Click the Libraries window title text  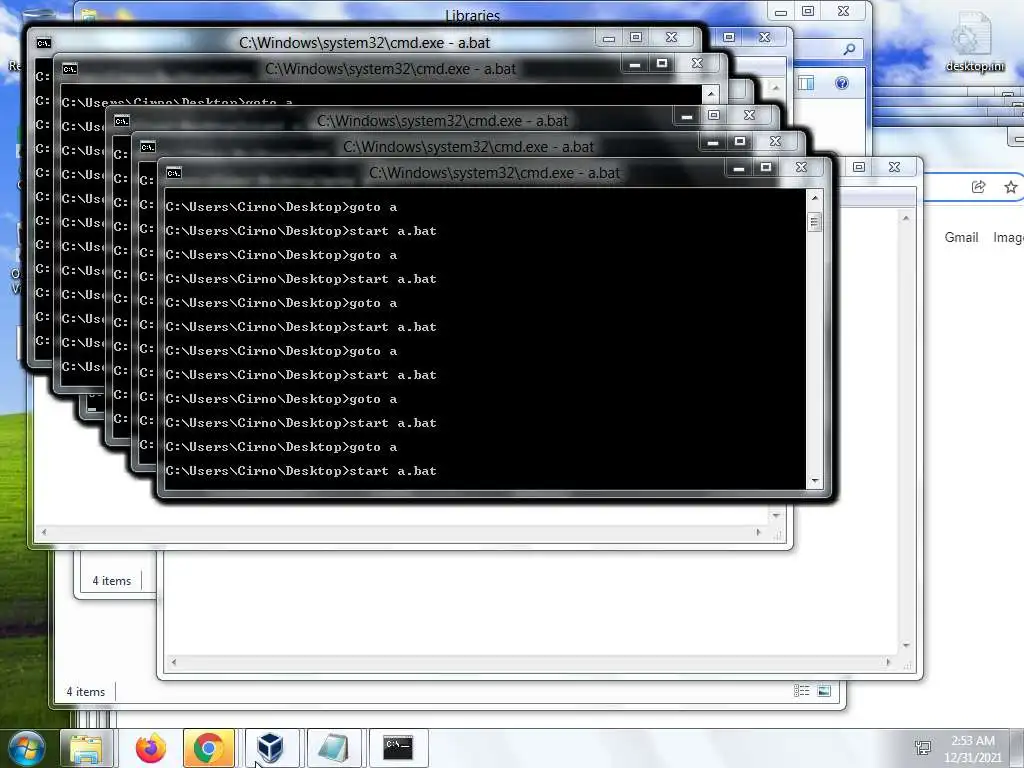[x=472, y=15]
